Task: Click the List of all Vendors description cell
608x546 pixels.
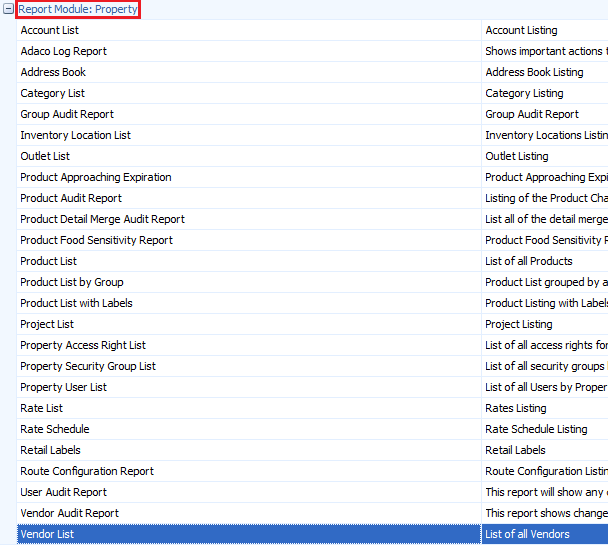Action: (527, 534)
